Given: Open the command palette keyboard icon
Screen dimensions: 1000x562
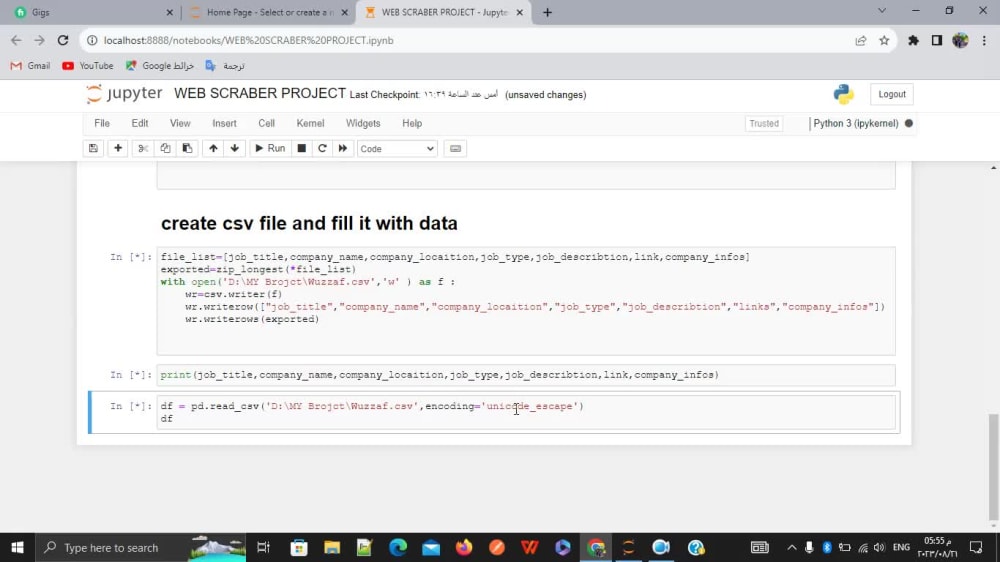Looking at the screenshot, I should tap(455, 149).
